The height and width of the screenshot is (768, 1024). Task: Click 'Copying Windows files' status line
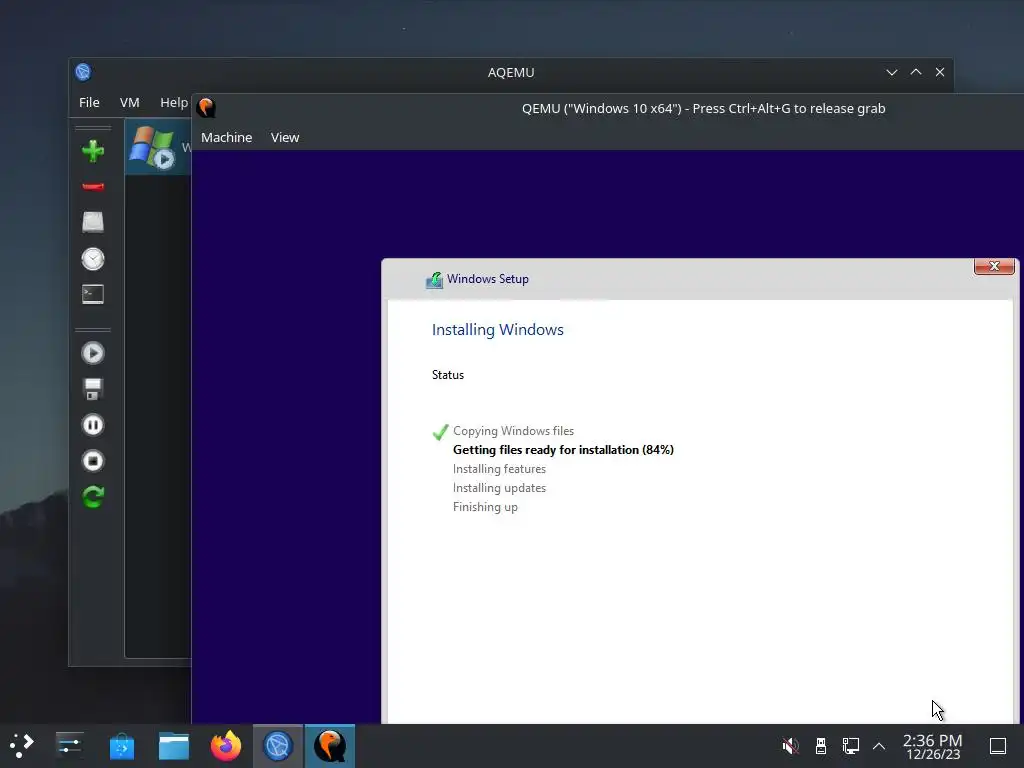pos(513,431)
